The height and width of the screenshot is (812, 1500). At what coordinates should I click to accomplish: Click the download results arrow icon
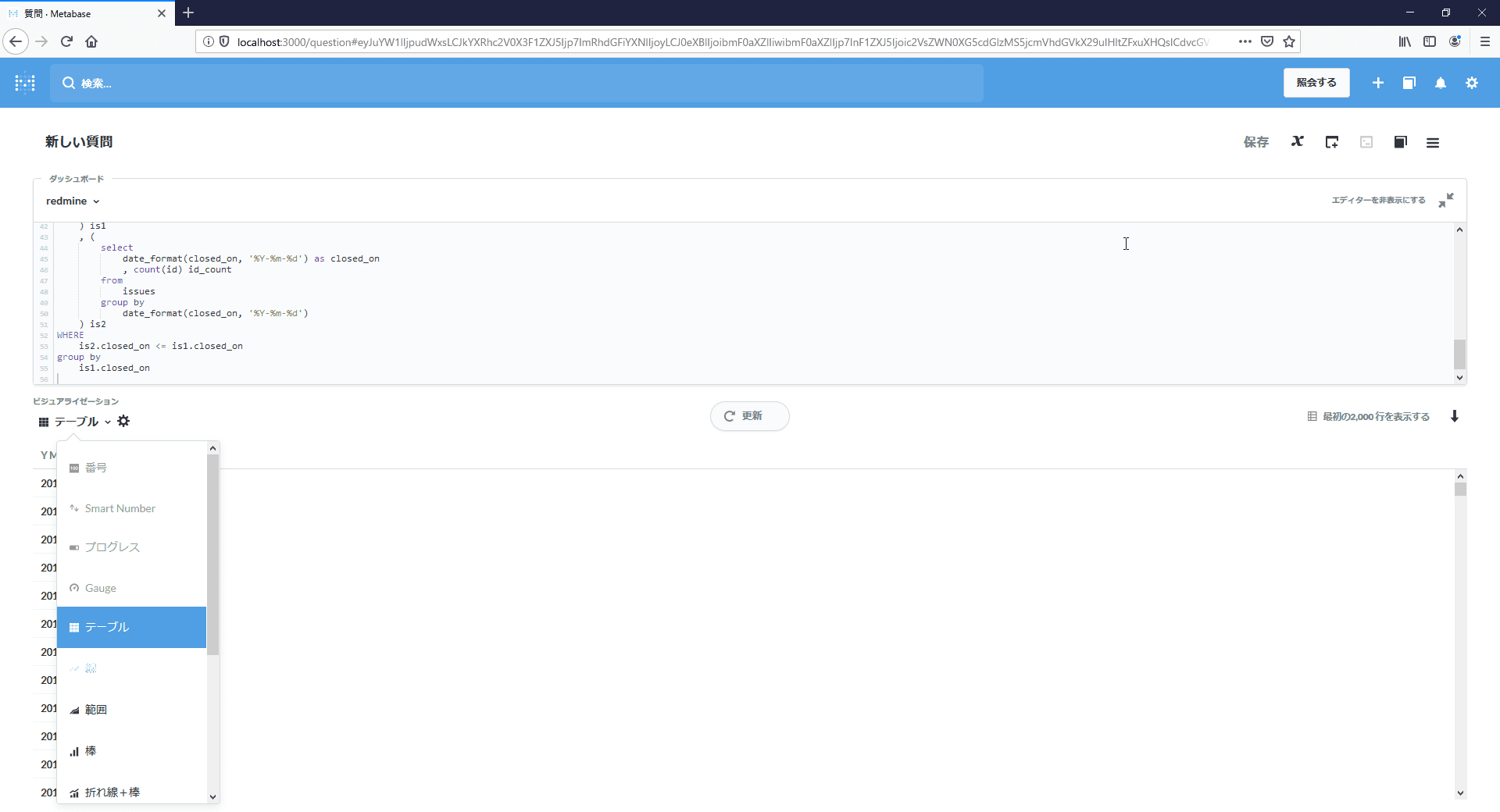click(1454, 416)
